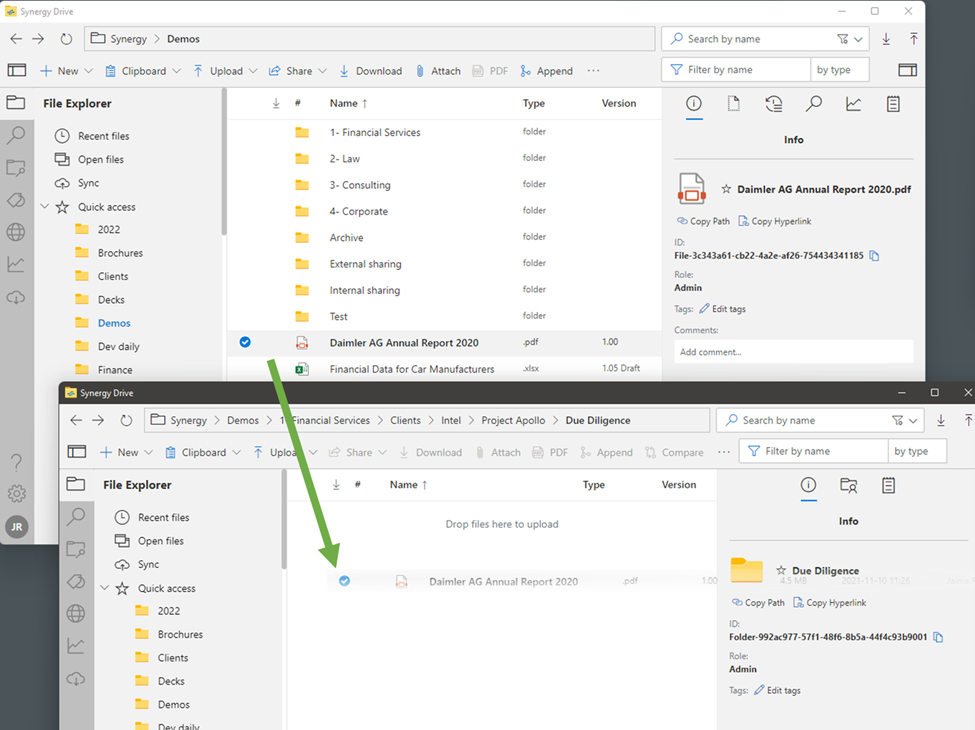Open the settings gear in the Demos window sidebar
The width and height of the screenshot is (975, 730).
coord(16,494)
